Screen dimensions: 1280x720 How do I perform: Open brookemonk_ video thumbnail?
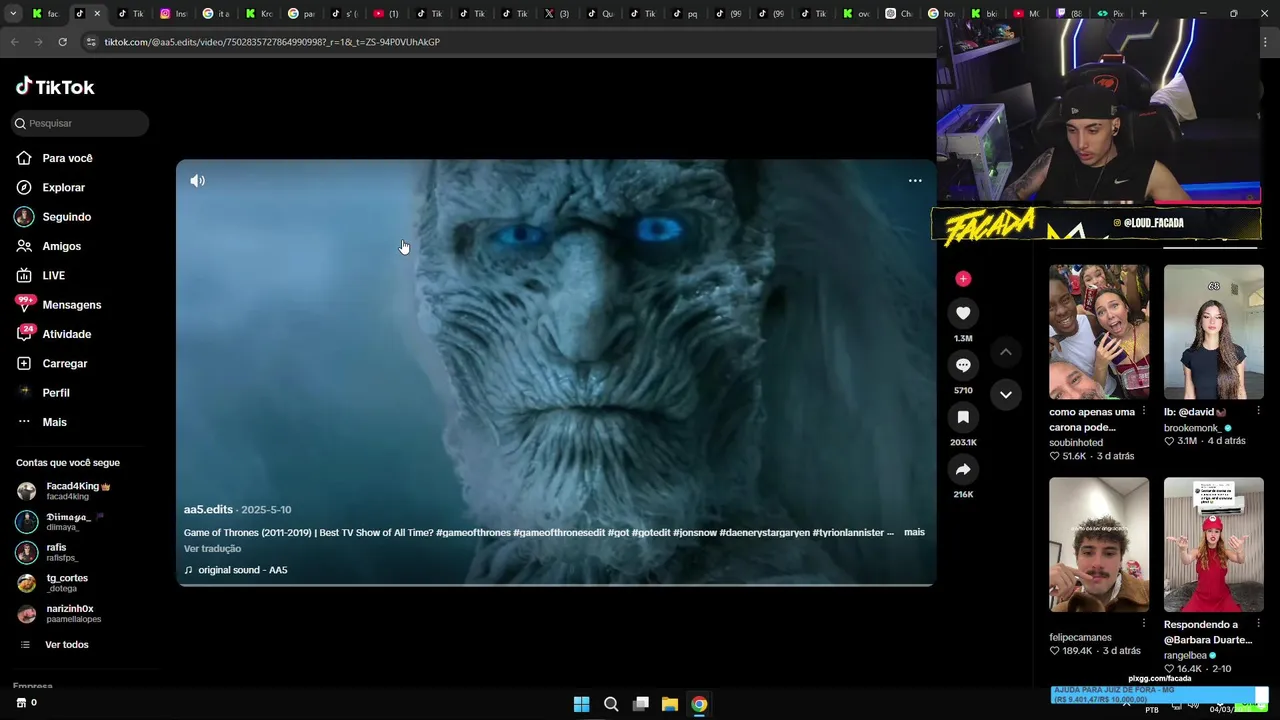(x=1213, y=332)
